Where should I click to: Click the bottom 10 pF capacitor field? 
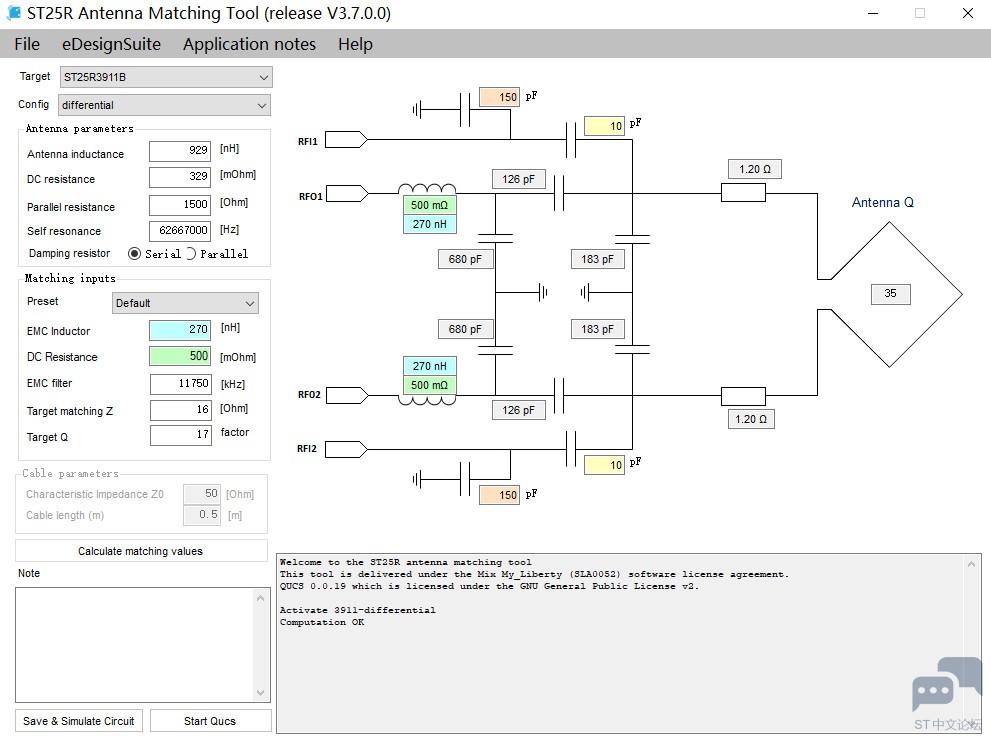click(x=604, y=465)
